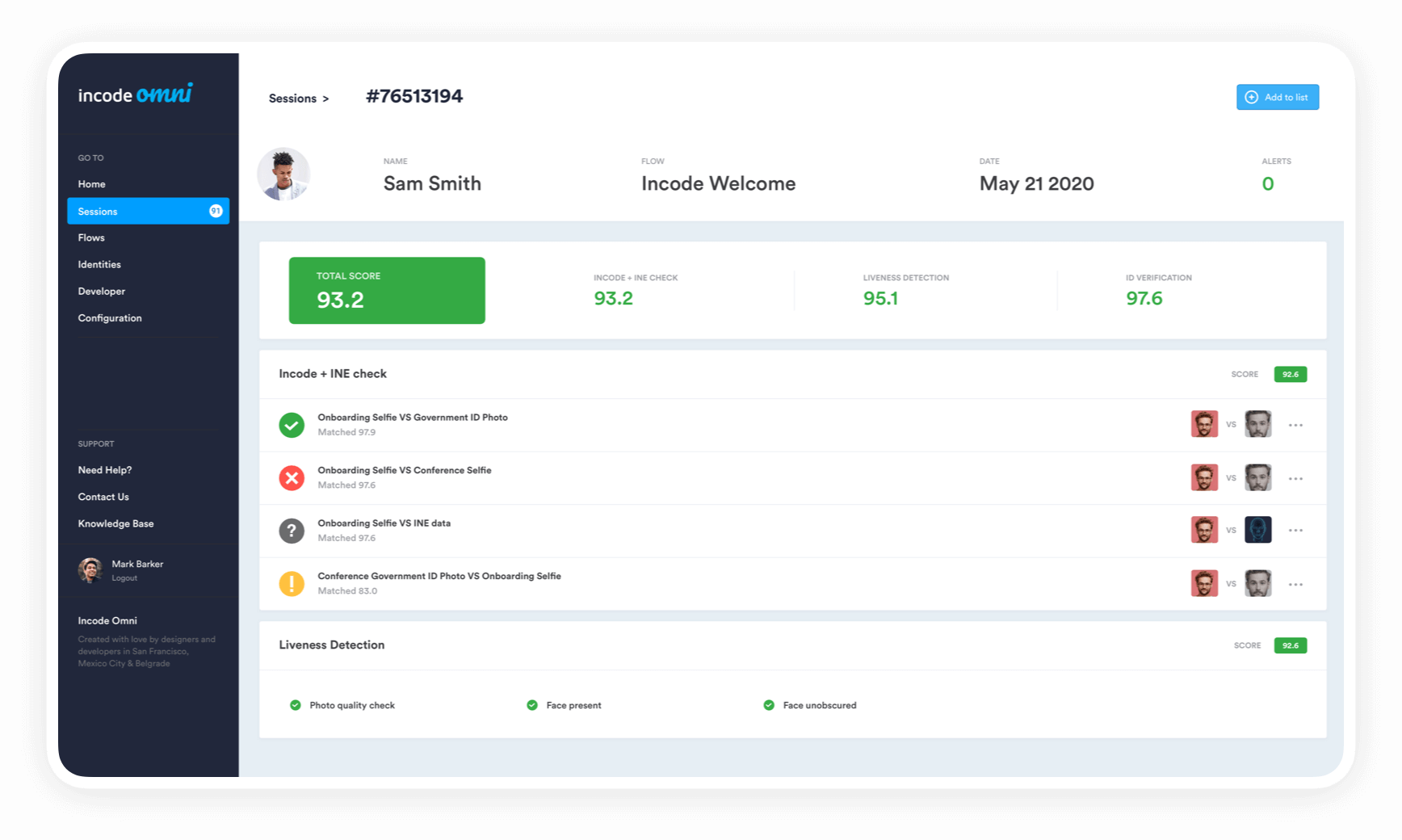The width and height of the screenshot is (1402, 840).
Task: Click the green Total Score 93.2 box
Action: pos(387,291)
